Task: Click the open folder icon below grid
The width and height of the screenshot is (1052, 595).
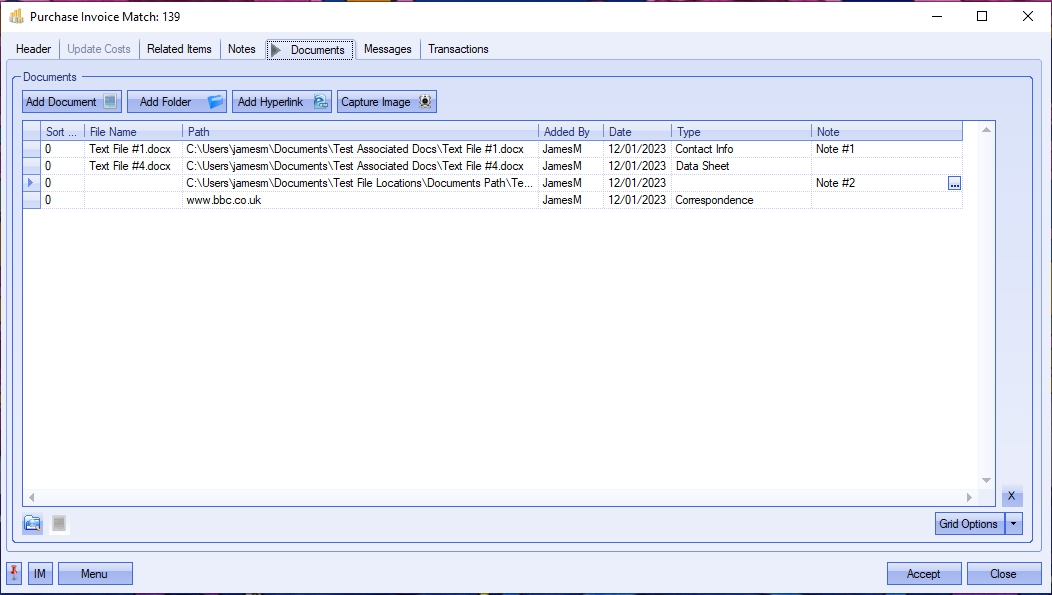Action: pos(33,523)
